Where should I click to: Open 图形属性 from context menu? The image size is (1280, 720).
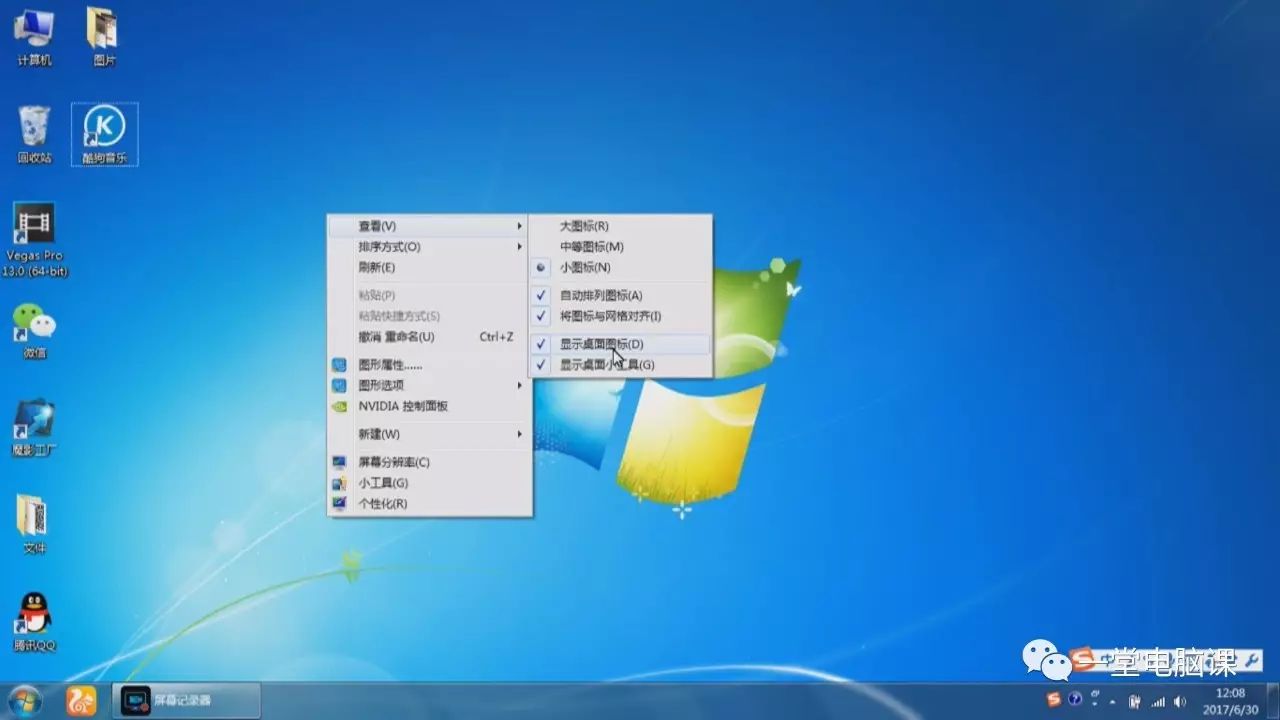[x=429, y=365]
